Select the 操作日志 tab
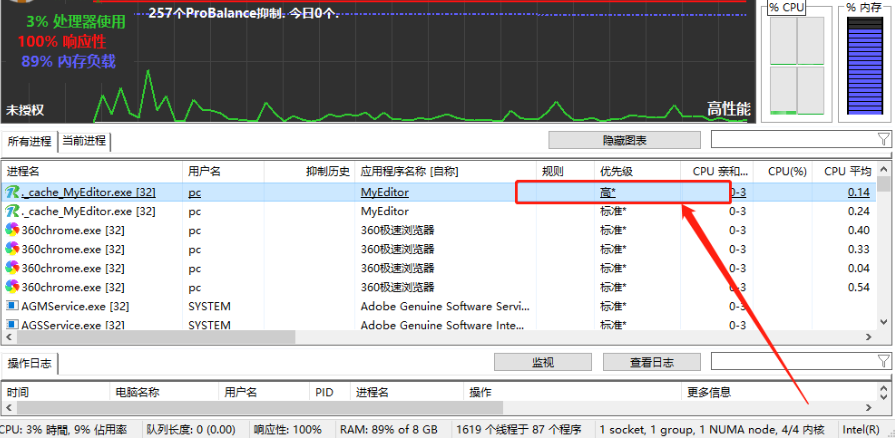 30,363
